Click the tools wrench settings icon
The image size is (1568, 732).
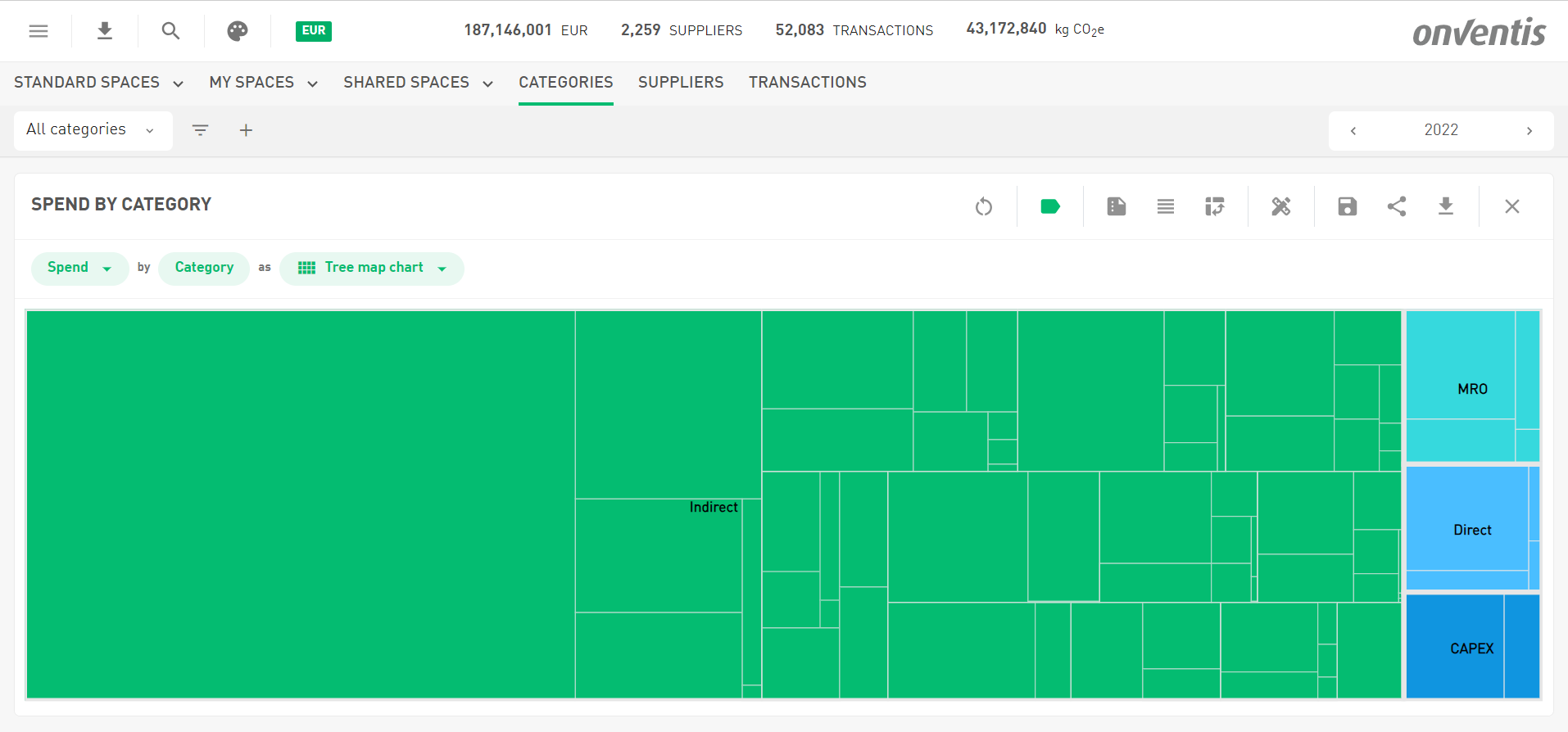tap(1281, 206)
